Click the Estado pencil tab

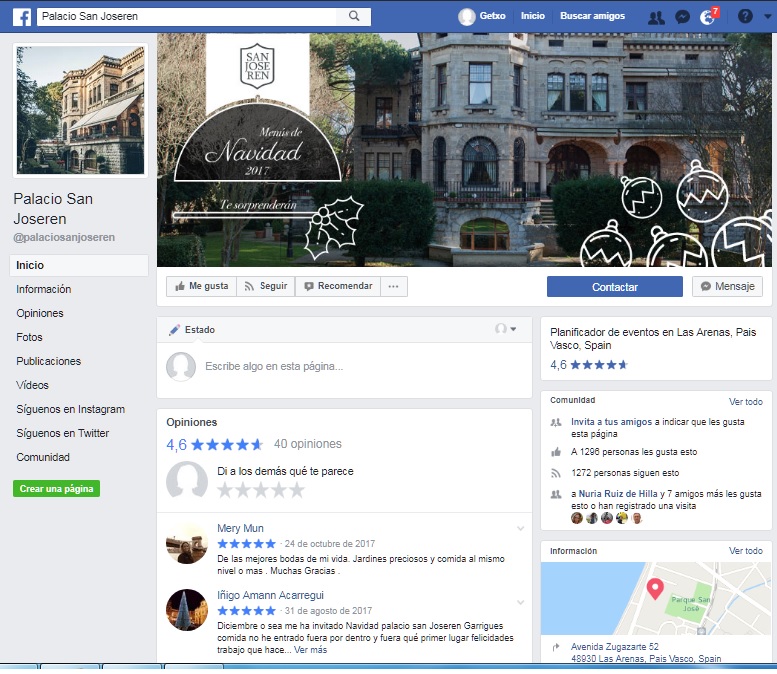point(192,330)
